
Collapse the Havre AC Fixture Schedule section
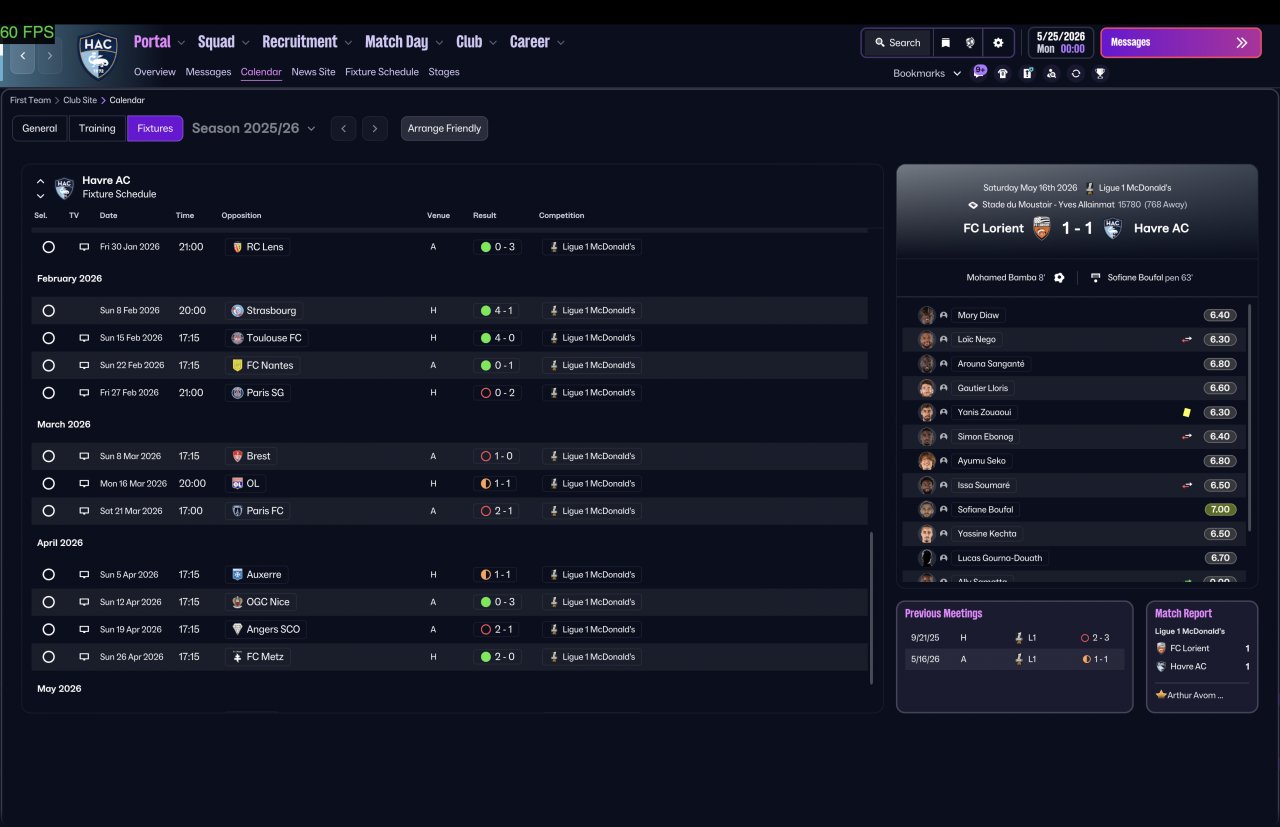[x=40, y=182]
